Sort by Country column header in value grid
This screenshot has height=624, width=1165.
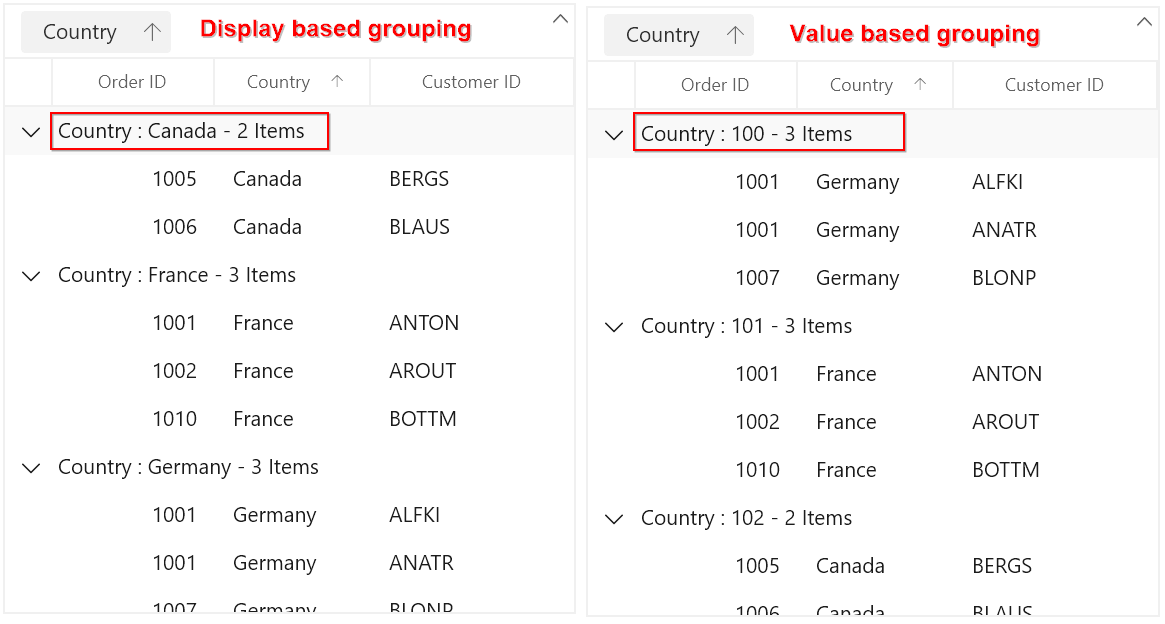(874, 85)
